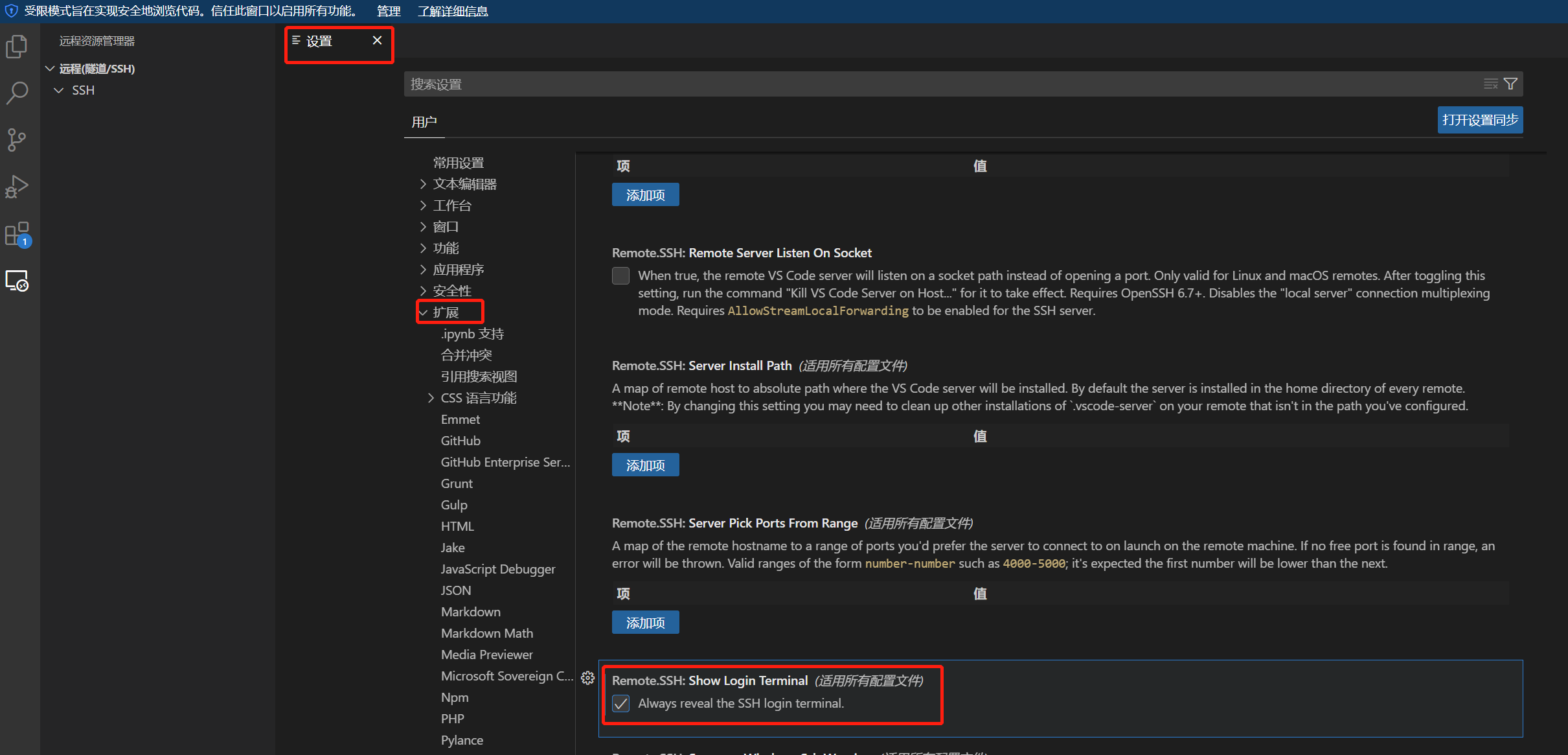Select the 用户 settings tab
Screen dimensions: 1568x755
[424, 122]
